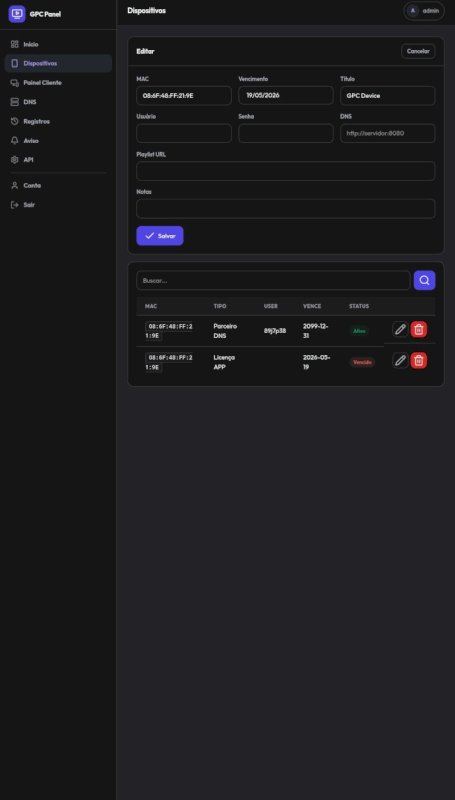Image resolution: width=455 pixels, height=800 pixels.
Task: Open the API settings page
Action: coord(58,160)
